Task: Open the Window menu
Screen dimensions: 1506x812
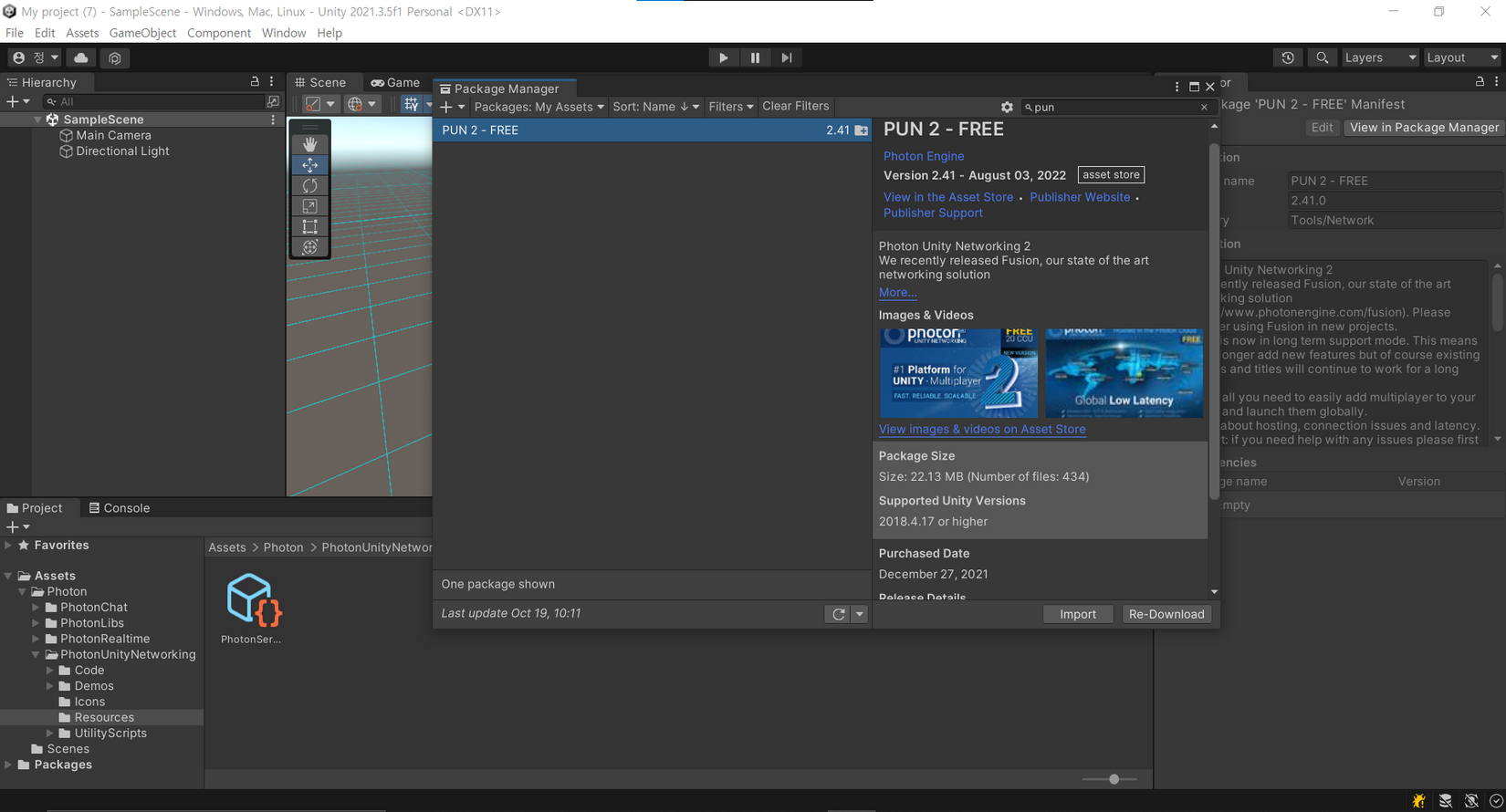Action: tap(284, 33)
